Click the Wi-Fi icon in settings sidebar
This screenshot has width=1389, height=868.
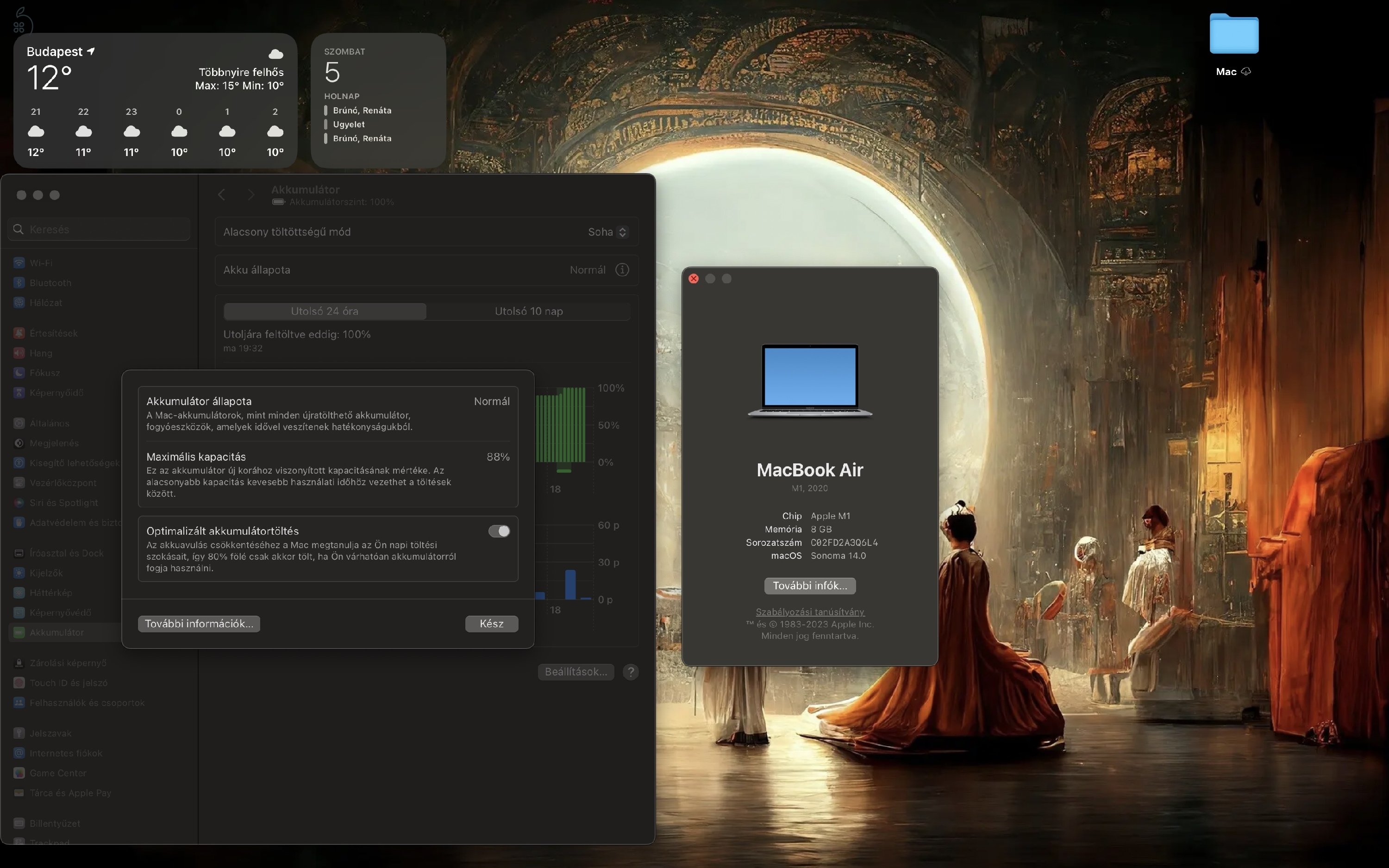coord(19,263)
